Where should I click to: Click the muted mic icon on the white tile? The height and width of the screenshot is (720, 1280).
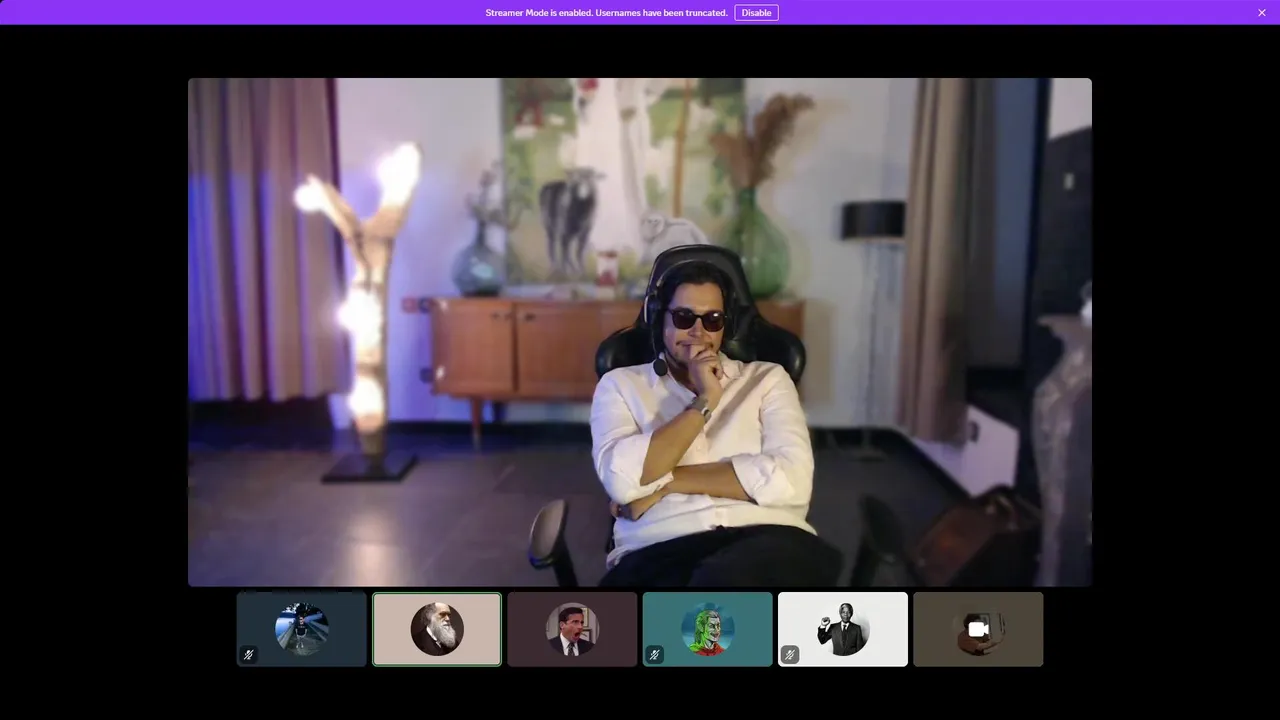pos(790,655)
